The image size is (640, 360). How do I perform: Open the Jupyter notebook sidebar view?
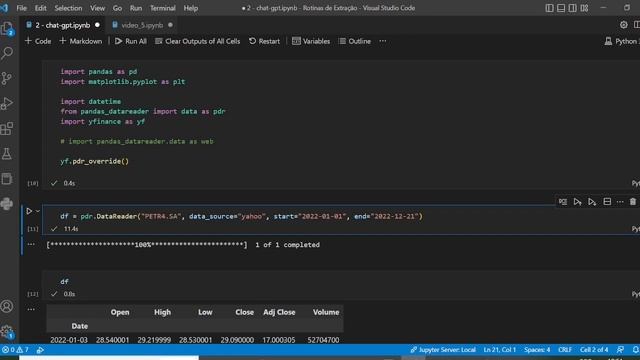coord(7,179)
